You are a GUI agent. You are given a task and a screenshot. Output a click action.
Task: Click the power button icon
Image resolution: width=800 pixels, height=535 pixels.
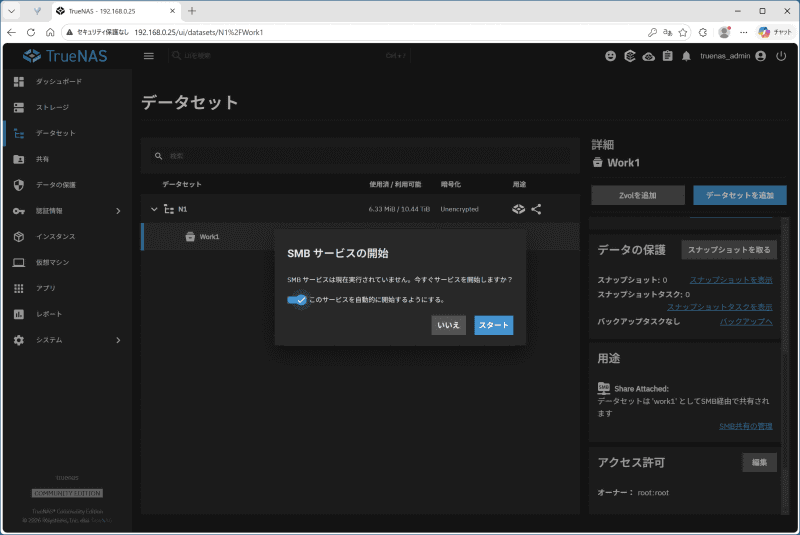781,56
